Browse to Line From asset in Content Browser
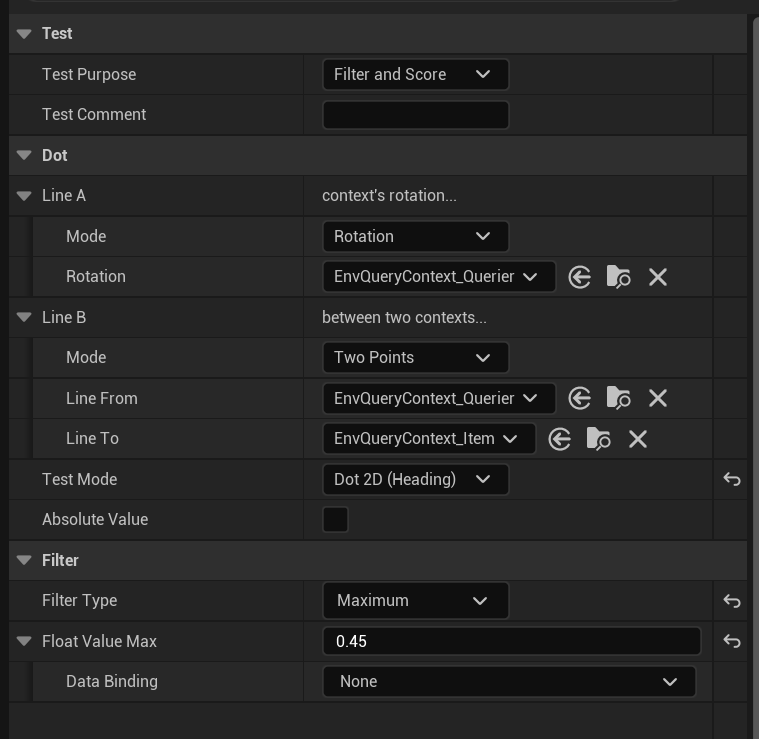The image size is (759, 739). tap(618, 398)
